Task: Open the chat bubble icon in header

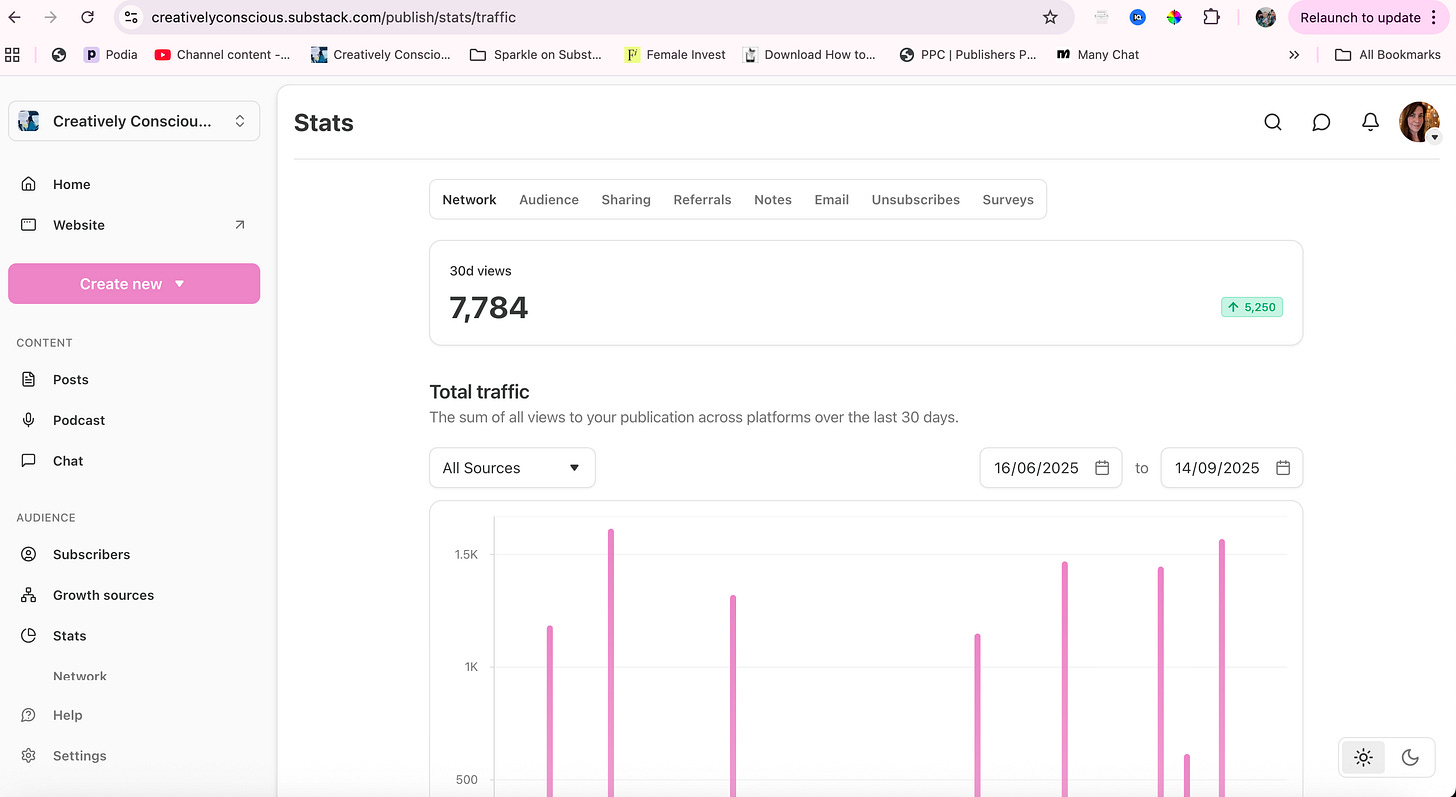Action: pyautogui.click(x=1321, y=122)
